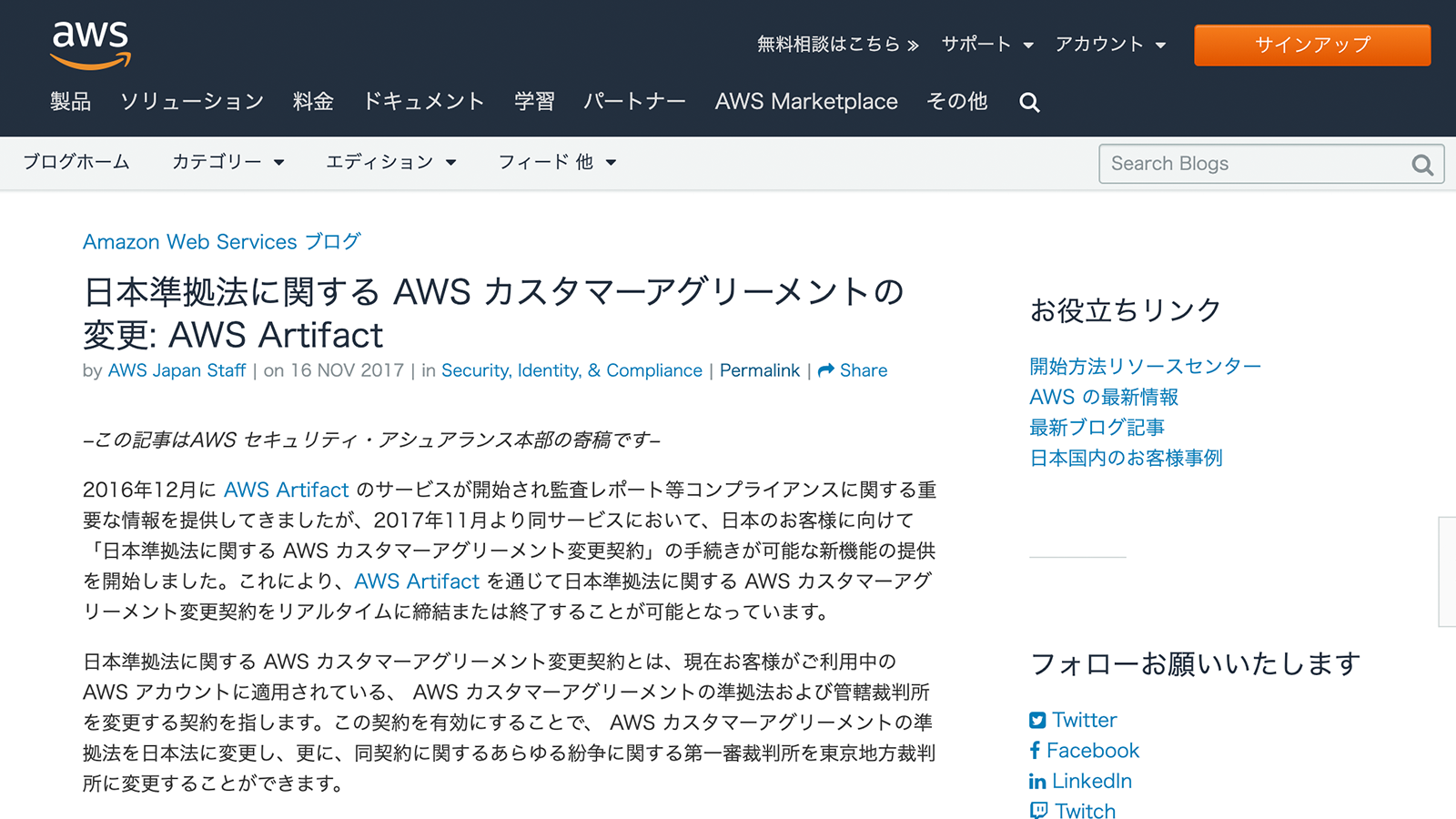
Task: Select the パートナー menu item
Action: [634, 101]
